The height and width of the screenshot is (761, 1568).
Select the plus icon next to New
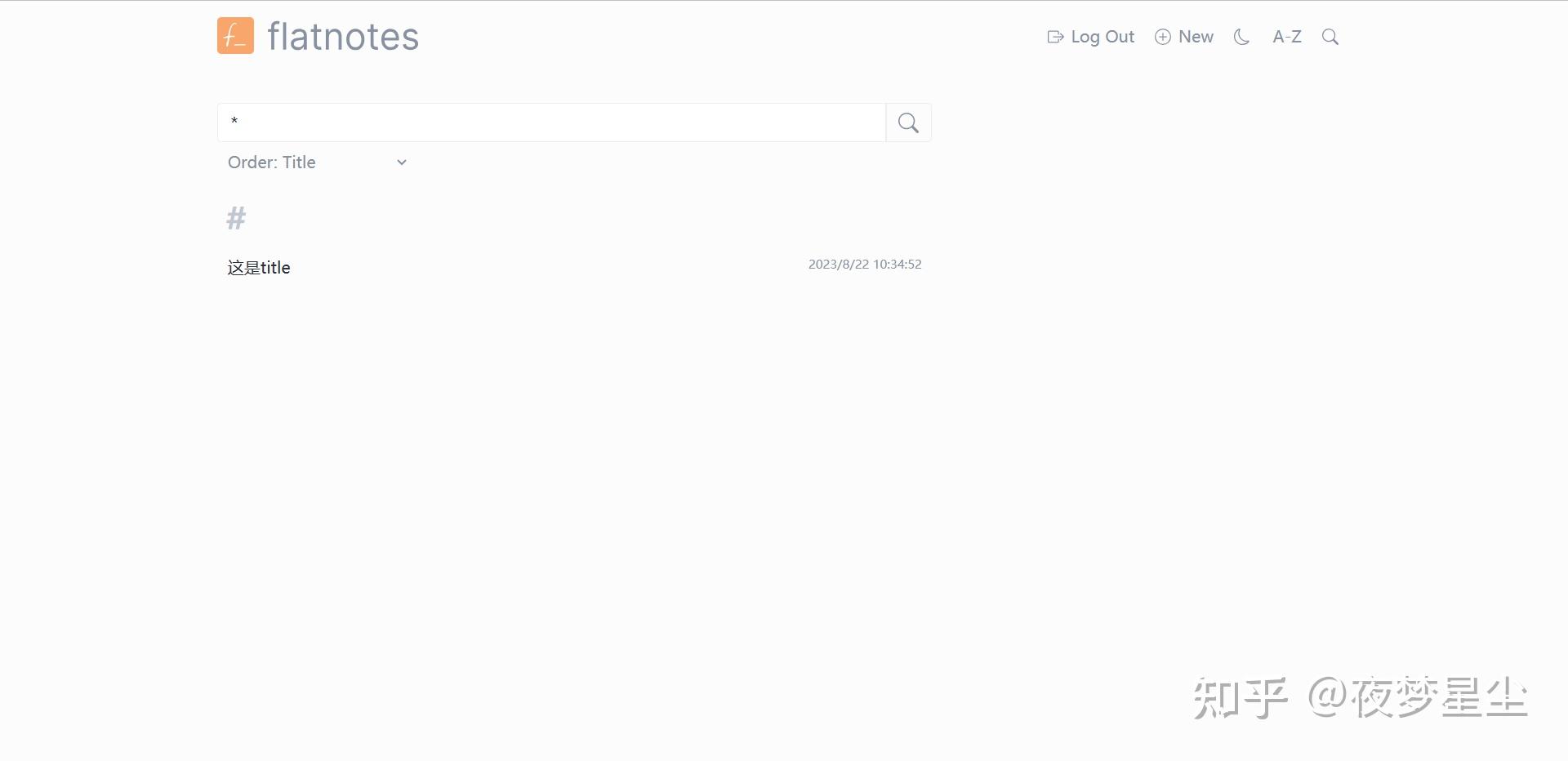coord(1162,37)
